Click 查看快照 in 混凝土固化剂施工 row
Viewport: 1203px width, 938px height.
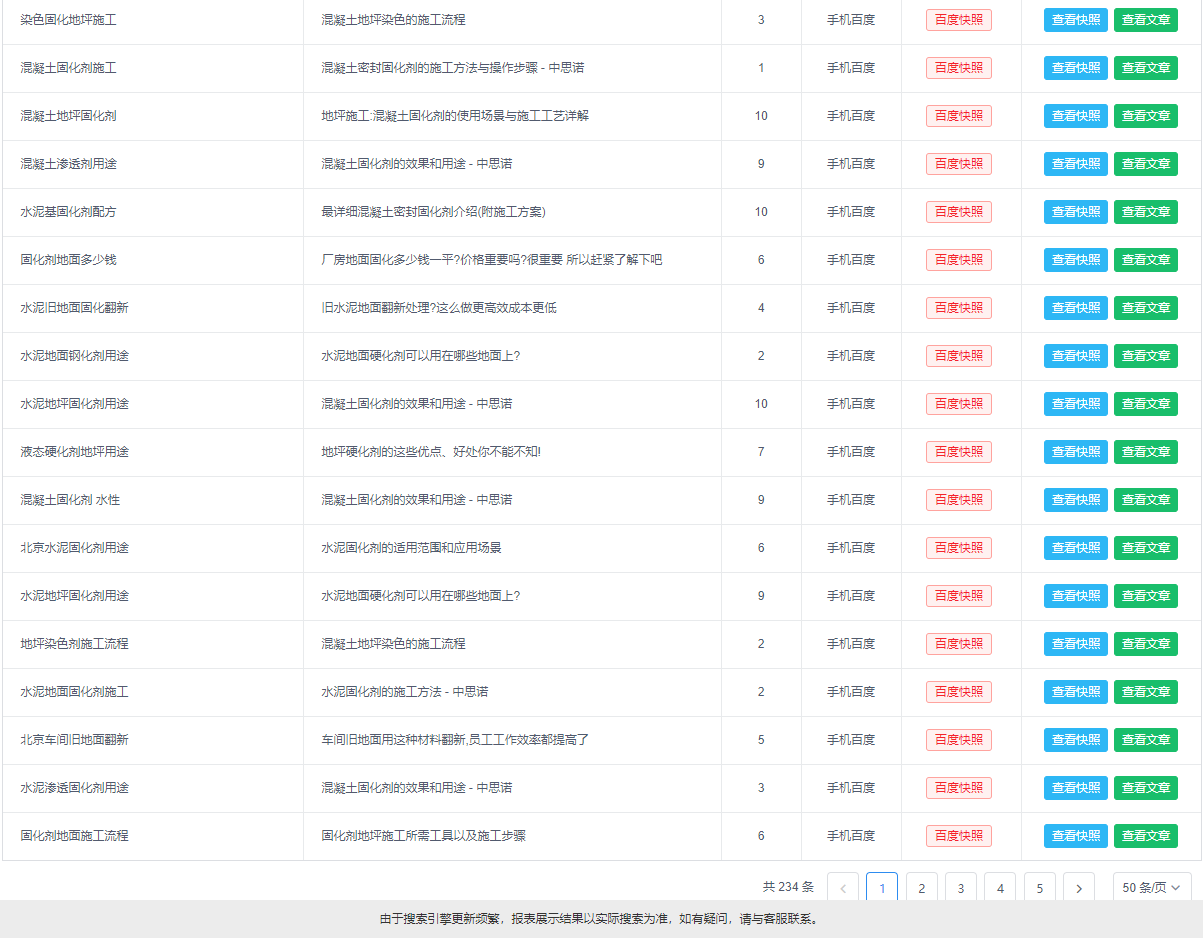click(1076, 68)
